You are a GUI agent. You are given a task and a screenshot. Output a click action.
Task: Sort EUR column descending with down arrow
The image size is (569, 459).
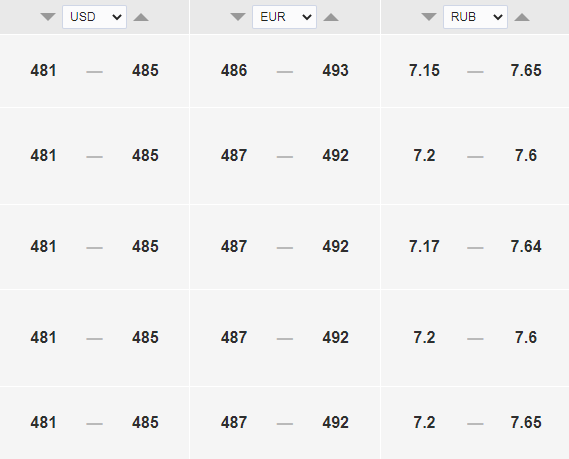(238, 17)
